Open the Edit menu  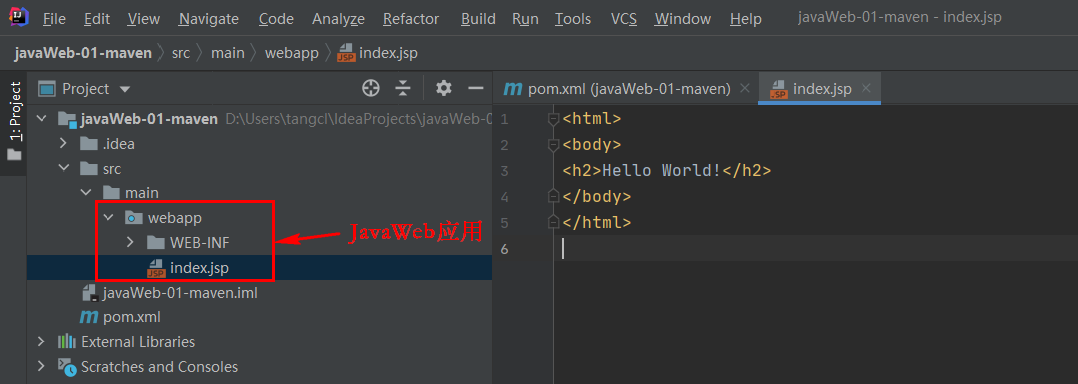click(x=97, y=19)
